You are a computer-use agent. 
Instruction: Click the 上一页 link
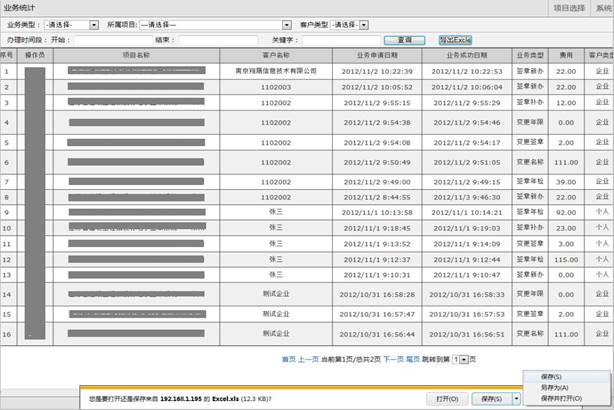coord(309,358)
